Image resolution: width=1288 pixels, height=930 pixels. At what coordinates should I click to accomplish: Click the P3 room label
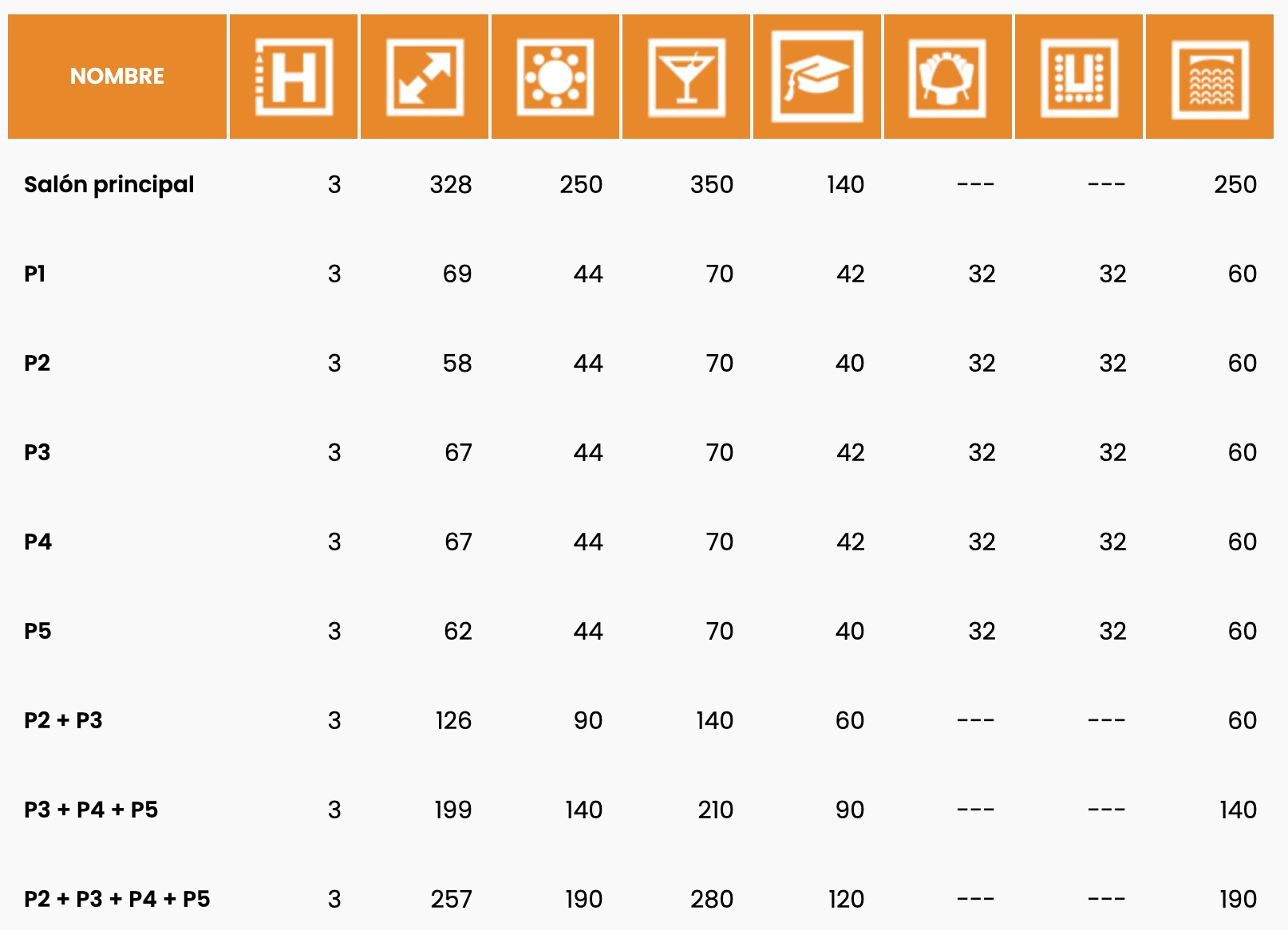(38, 453)
